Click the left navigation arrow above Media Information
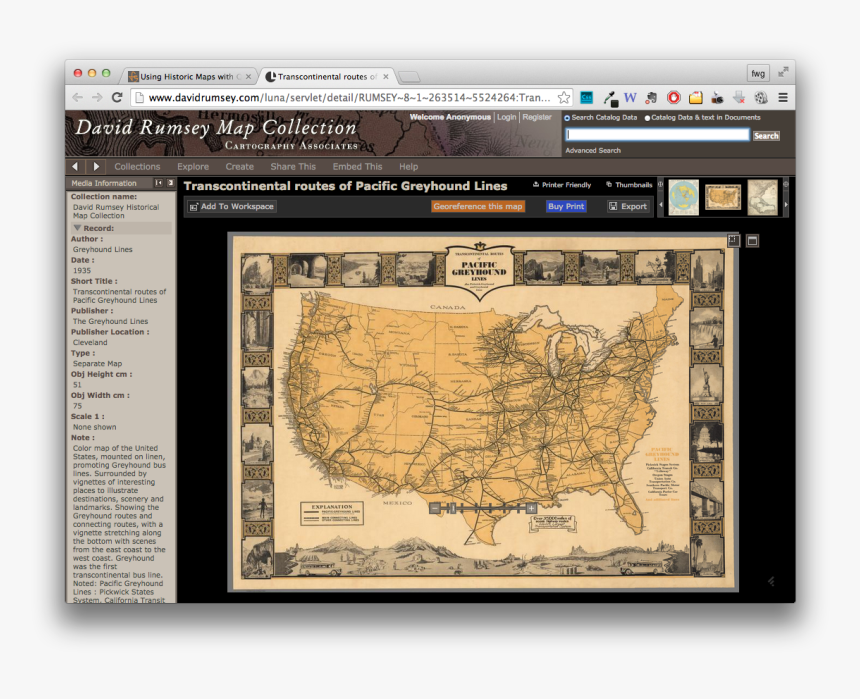Screen dimensions: 860x699 tap(75, 166)
